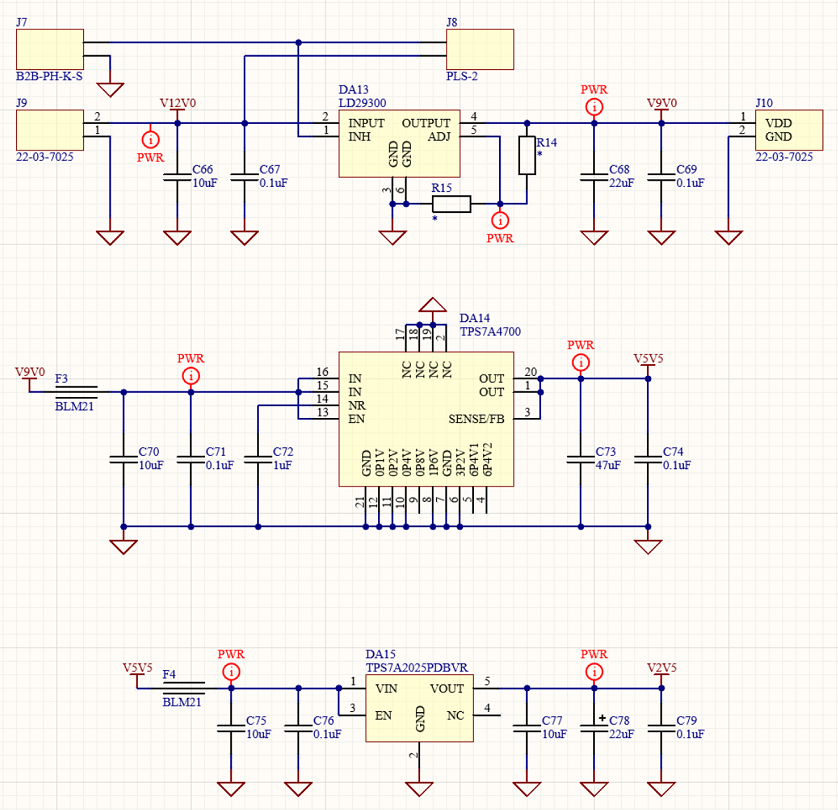Select the PWR marker on the V12V0 net

point(150,139)
